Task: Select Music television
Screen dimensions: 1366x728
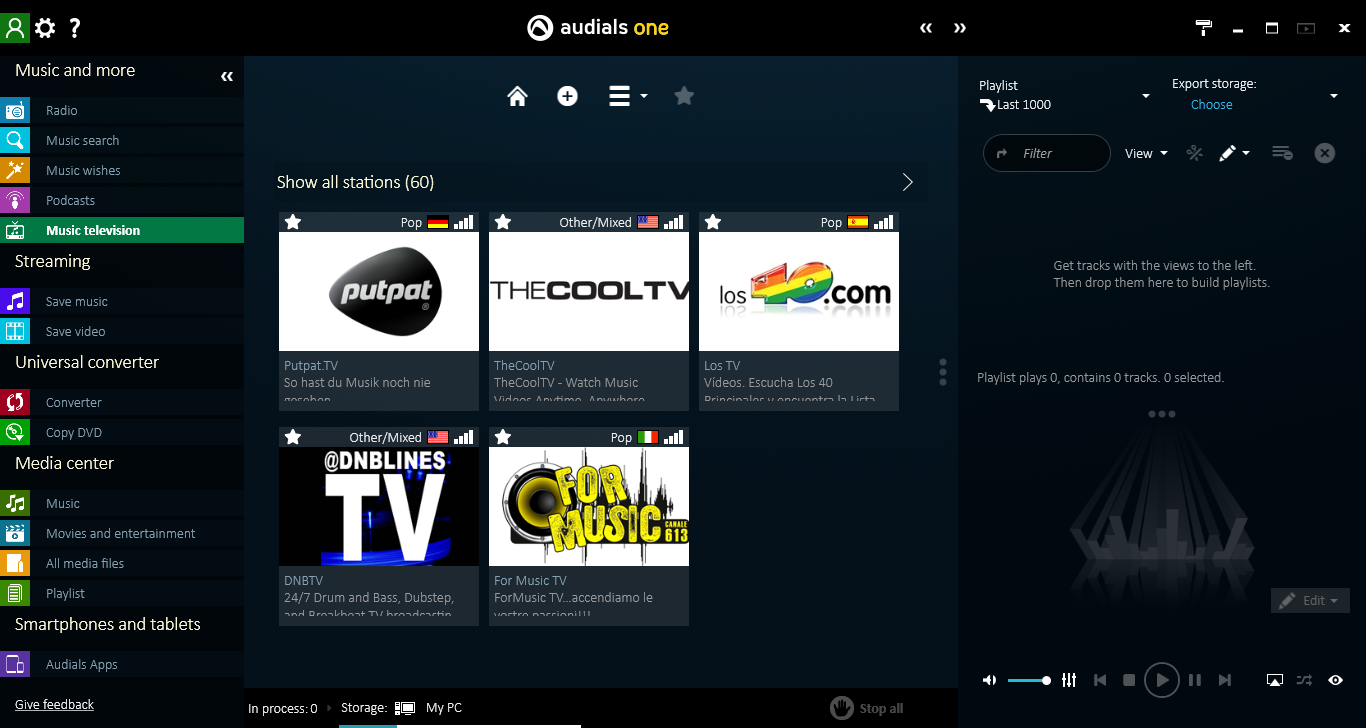Action: [122, 230]
